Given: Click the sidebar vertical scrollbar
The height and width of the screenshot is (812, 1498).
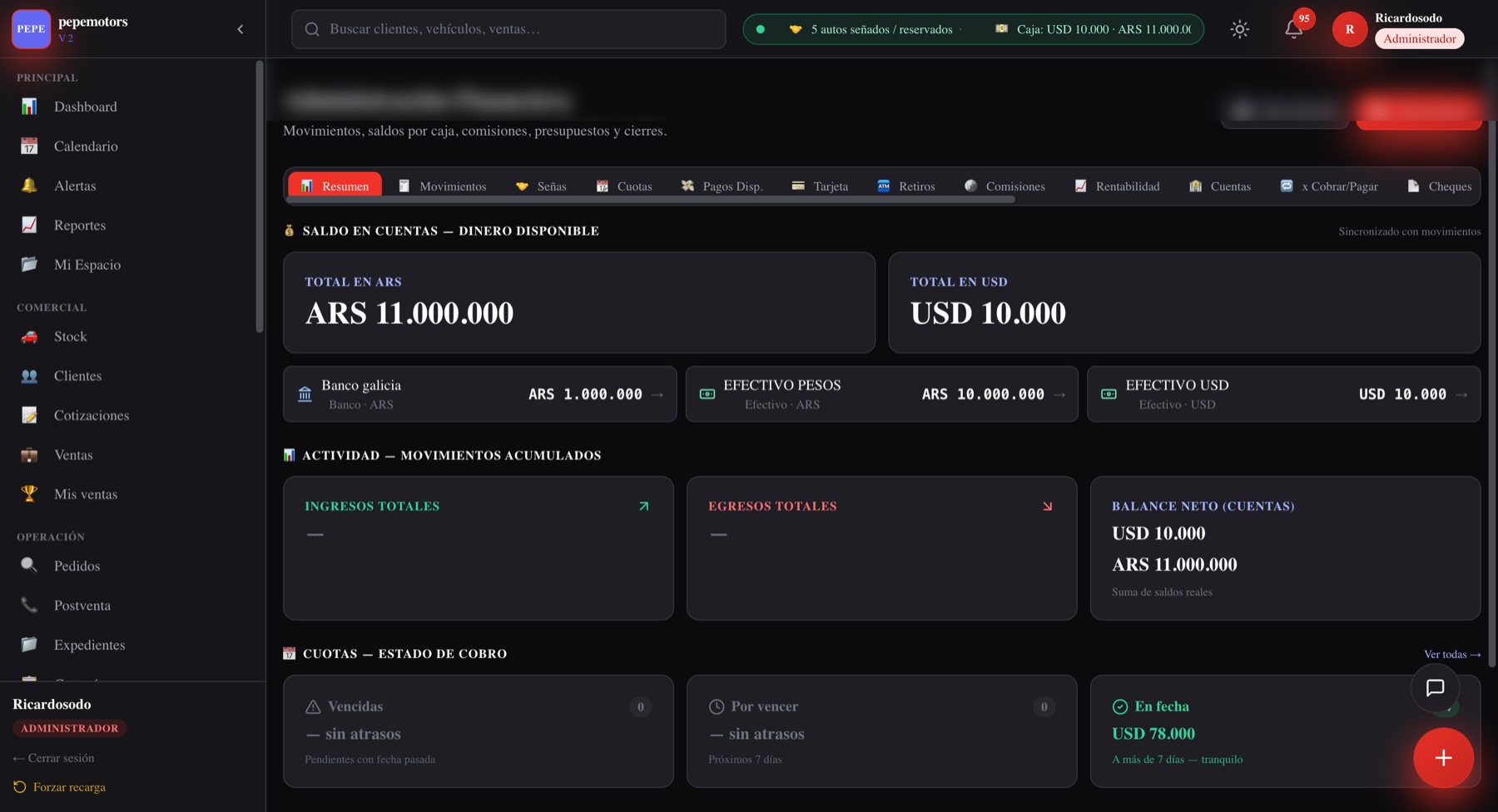Looking at the screenshot, I should [260, 197].
